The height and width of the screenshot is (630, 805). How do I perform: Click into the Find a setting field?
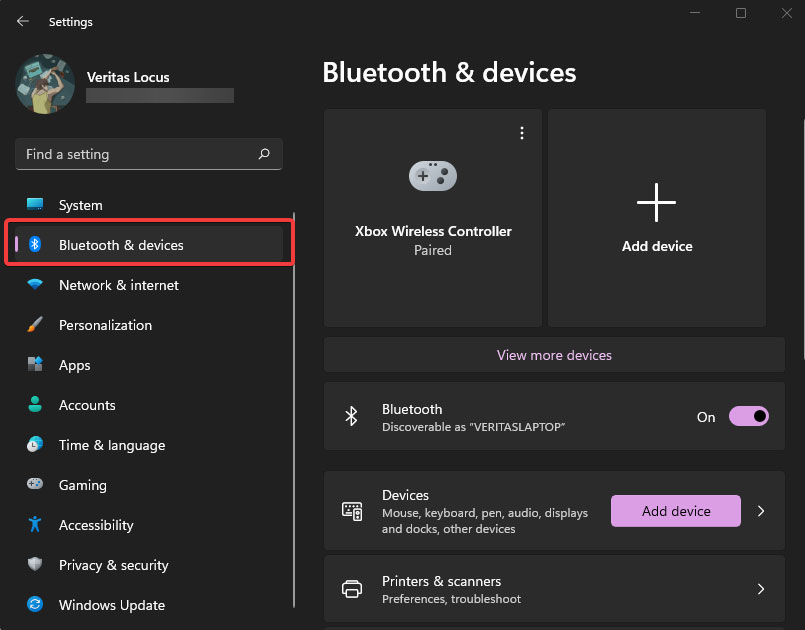coord(135,154)
